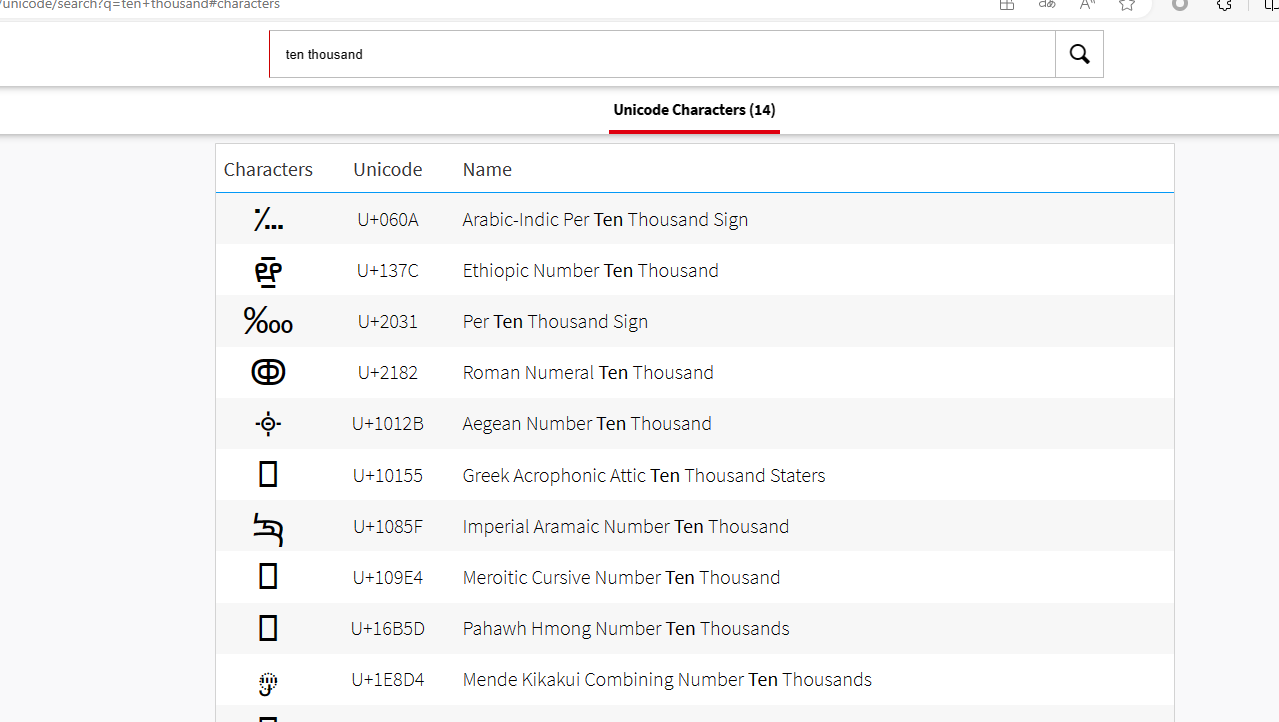Click the apps grid icon in address bar

coord(1007,5)
